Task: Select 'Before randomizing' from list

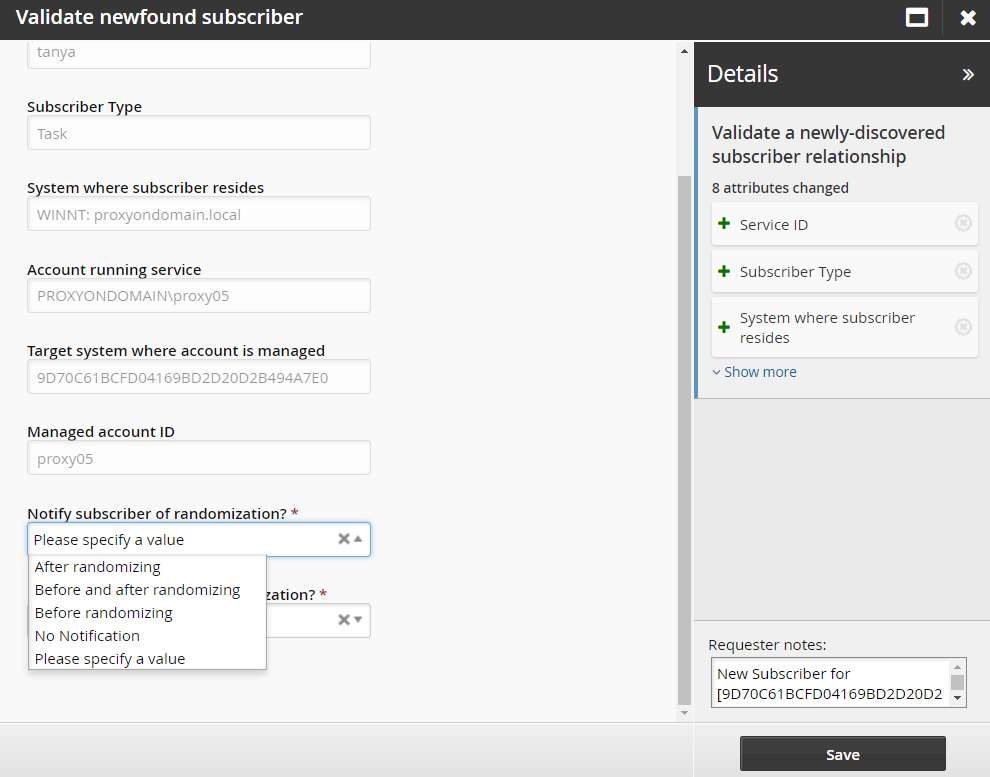Action: (x=104, y=613)
